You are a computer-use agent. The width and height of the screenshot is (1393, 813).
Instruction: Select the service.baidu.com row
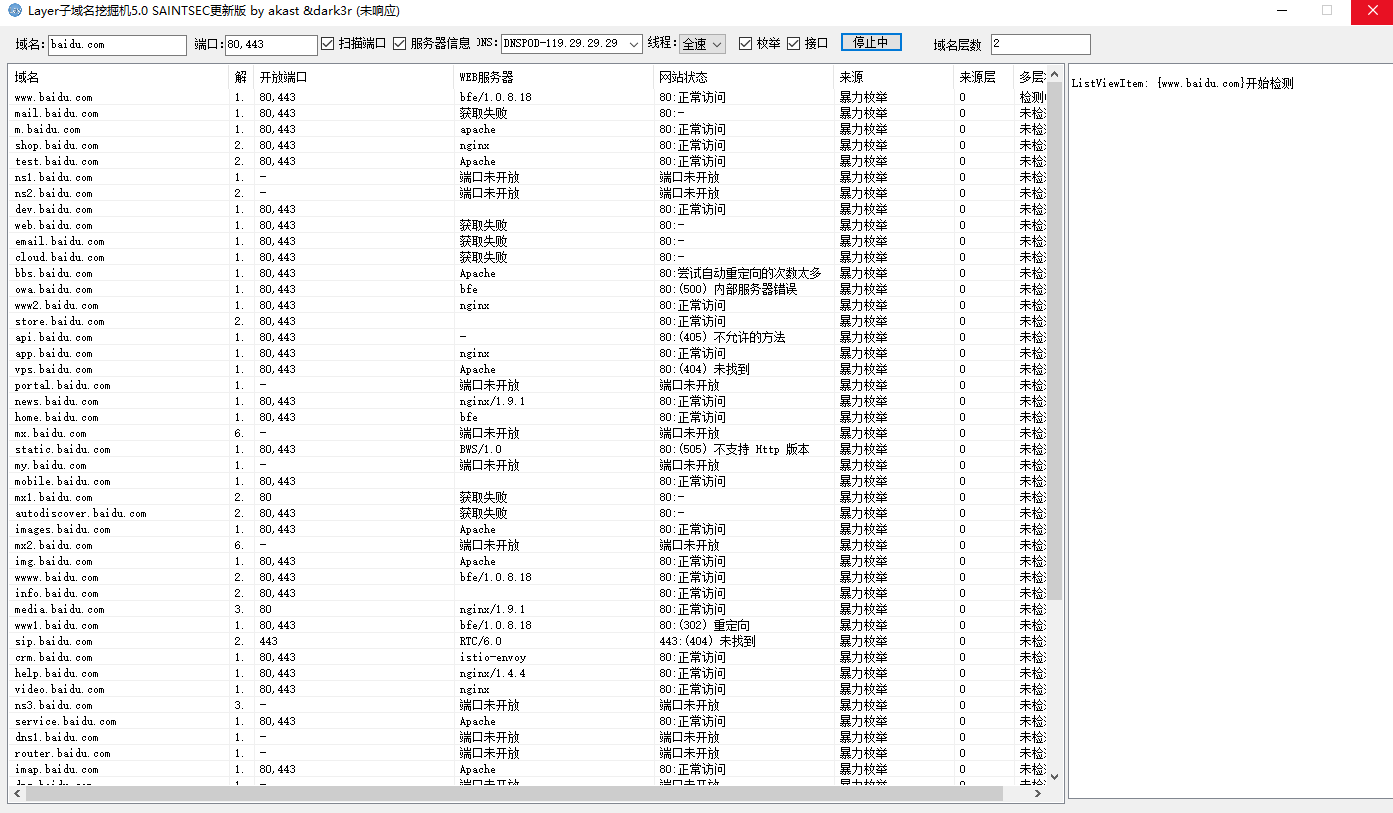tap(528, 721)
